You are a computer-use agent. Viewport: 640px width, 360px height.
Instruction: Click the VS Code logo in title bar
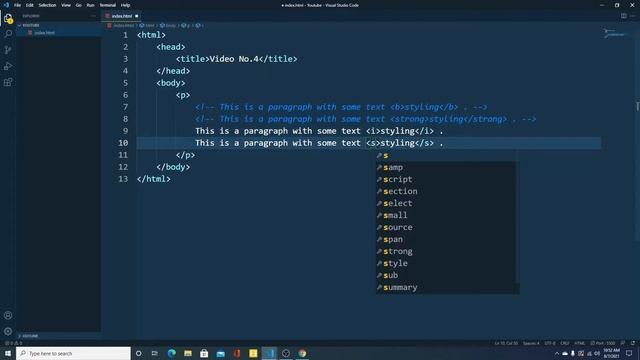pyautogui.click(x=7, y=5)
